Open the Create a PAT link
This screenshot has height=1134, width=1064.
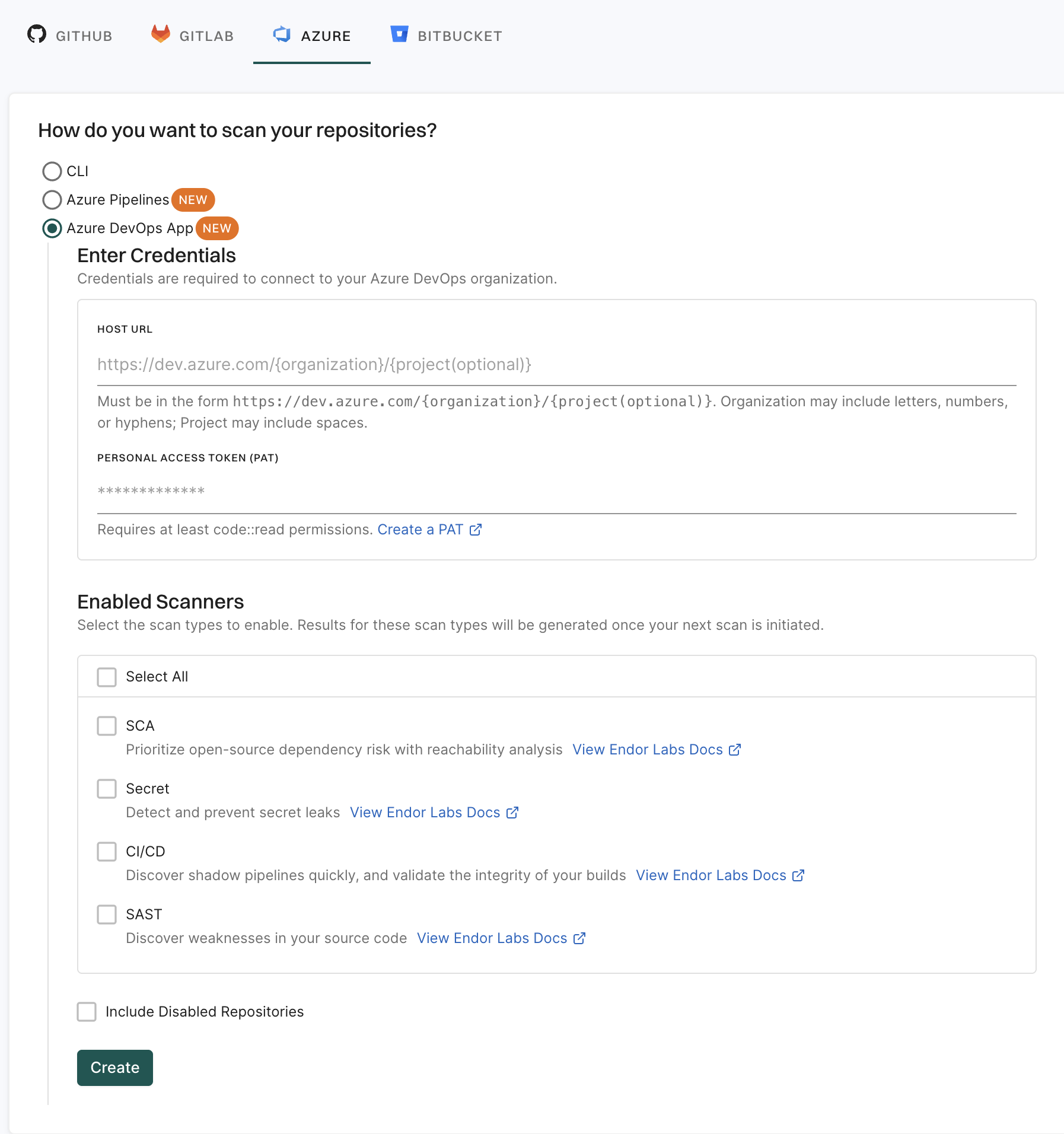[420, 529]
